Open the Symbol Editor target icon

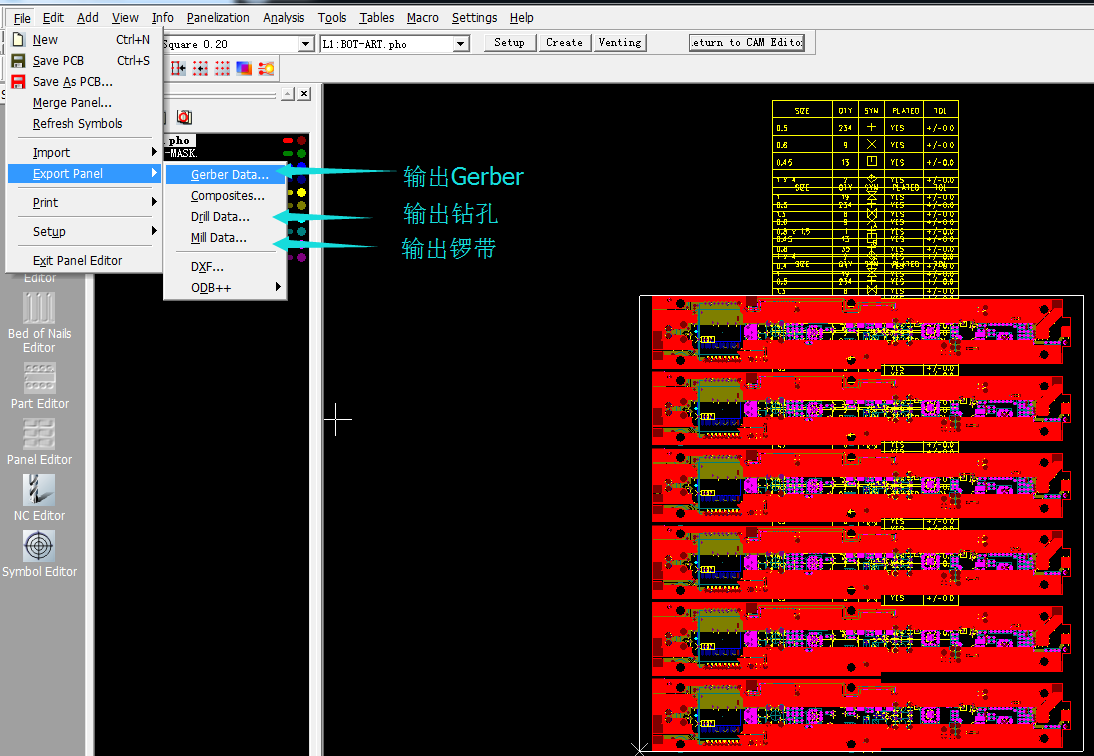[x=39, y=546]
